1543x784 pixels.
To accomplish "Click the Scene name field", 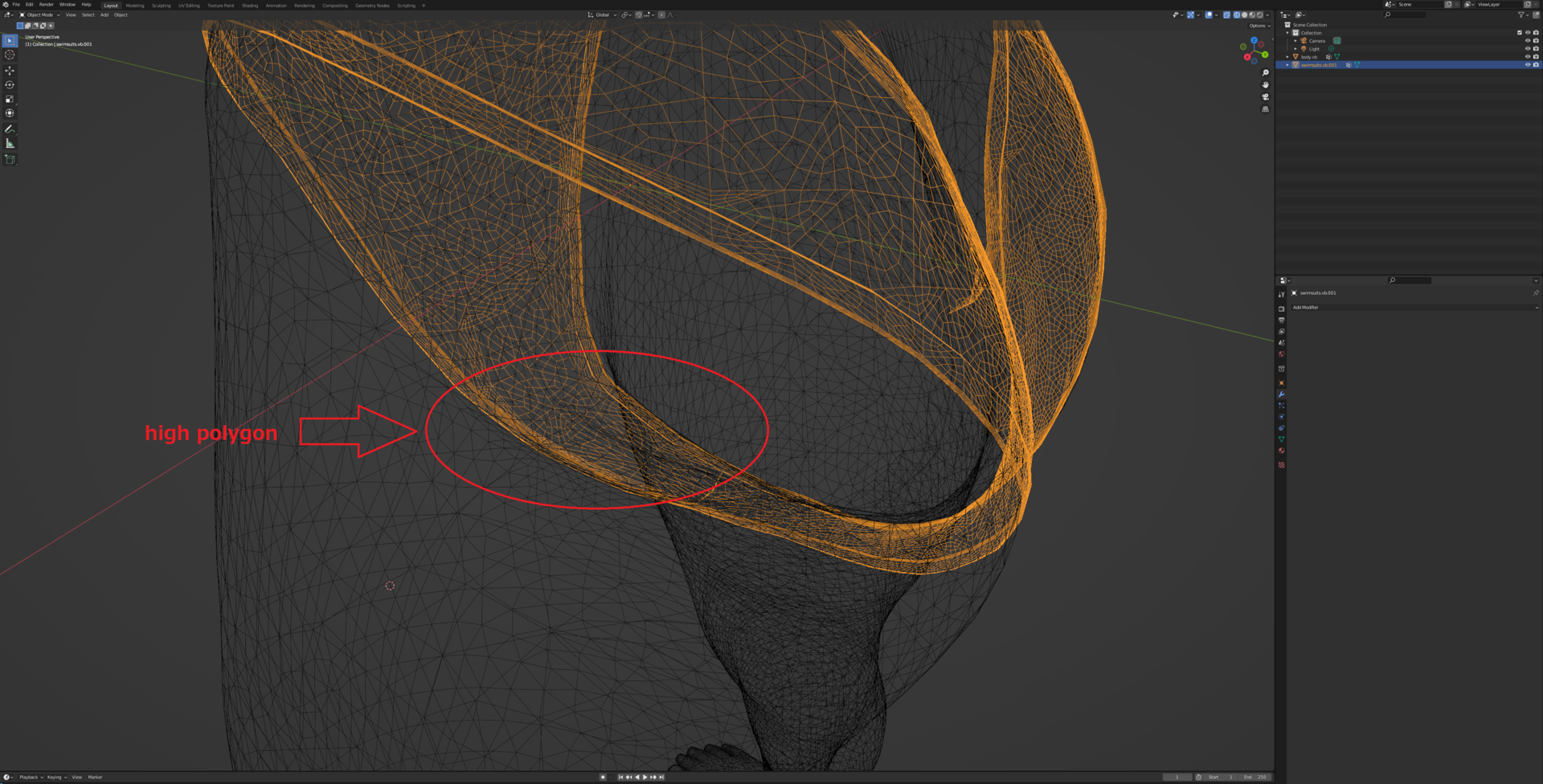I will pyautogui.click(x=1419, y=5).
